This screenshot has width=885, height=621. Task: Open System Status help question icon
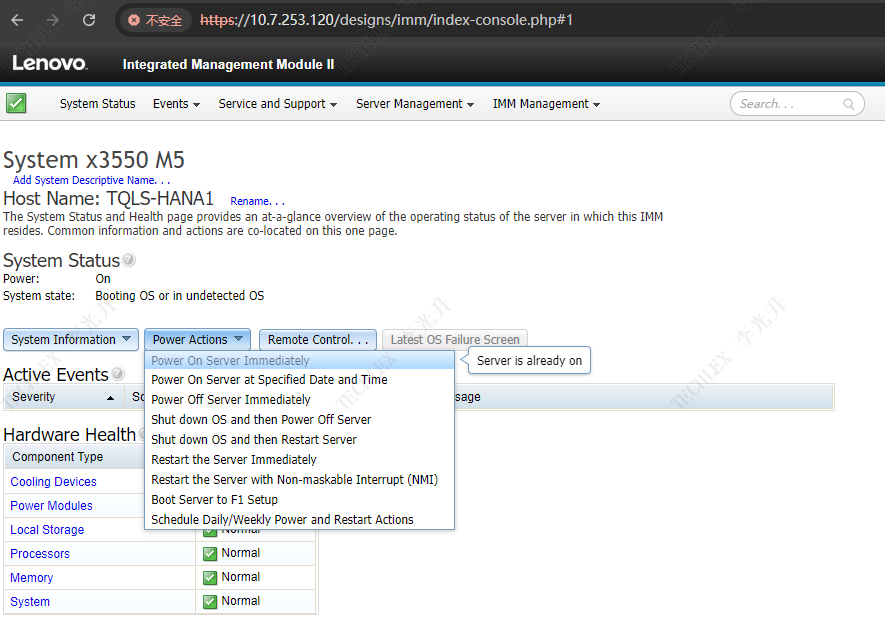(x=129, y=260)
